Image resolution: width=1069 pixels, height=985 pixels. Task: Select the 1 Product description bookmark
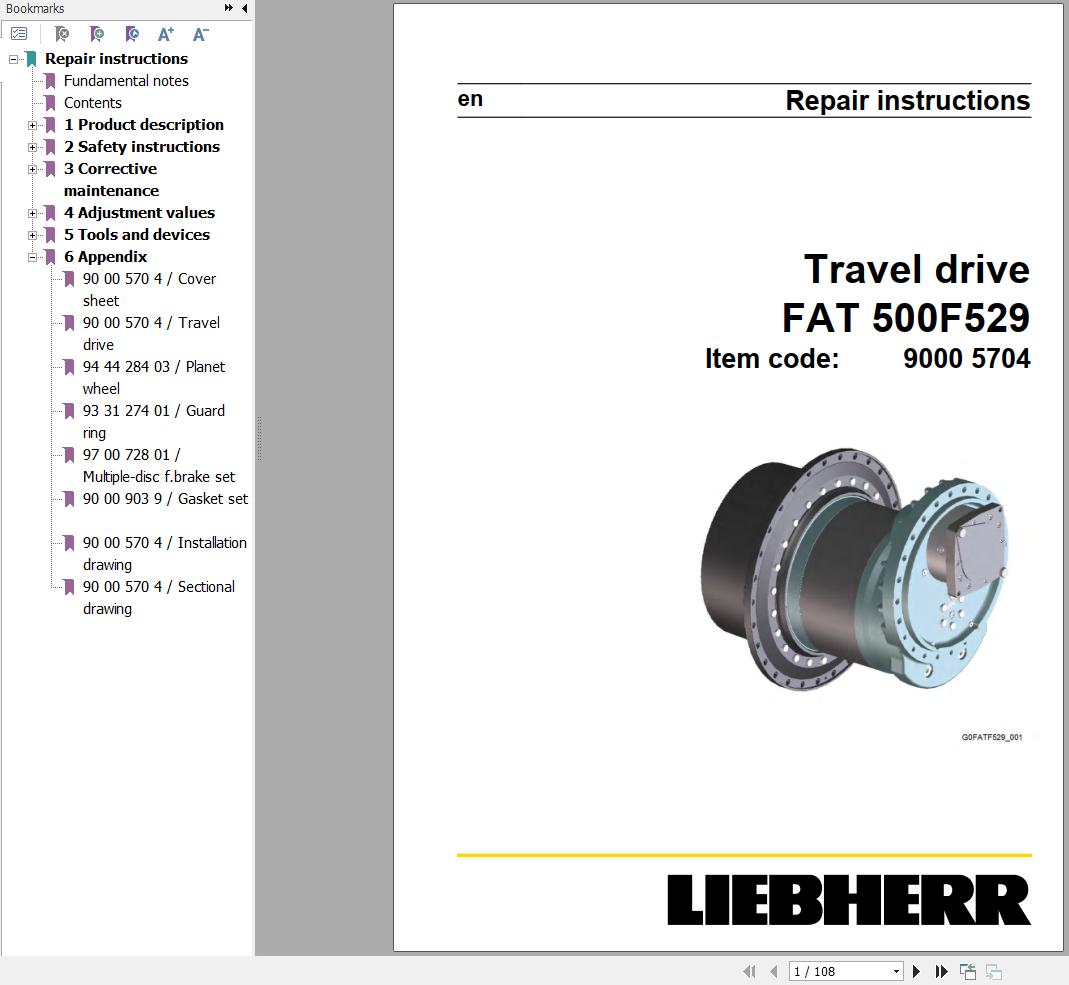pos(144,125)
